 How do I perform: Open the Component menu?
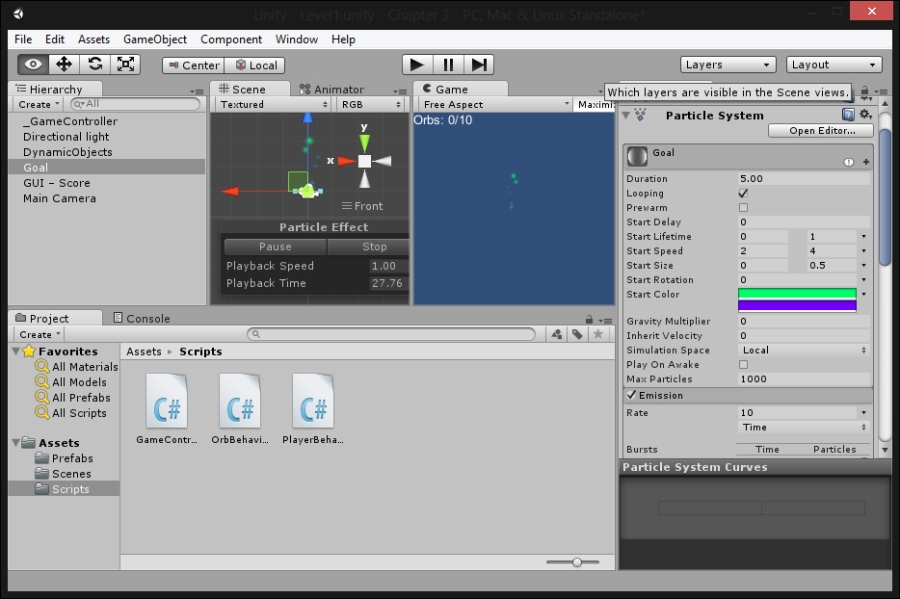231,39
